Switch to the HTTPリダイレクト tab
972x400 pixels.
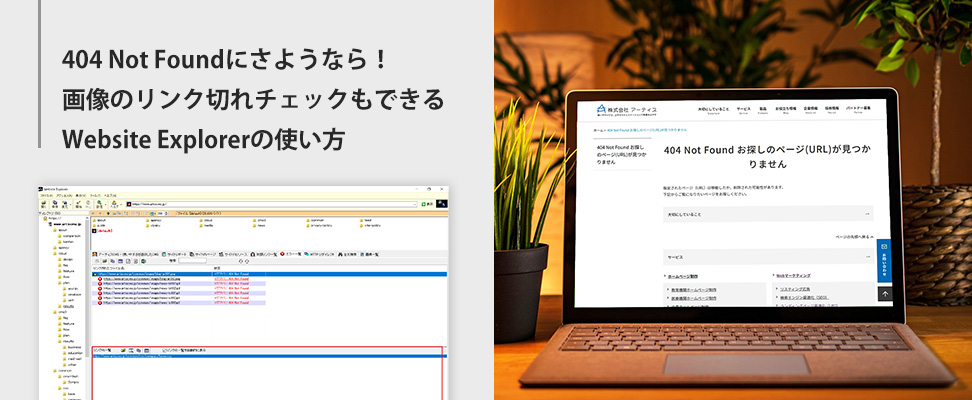coord(320,254)
